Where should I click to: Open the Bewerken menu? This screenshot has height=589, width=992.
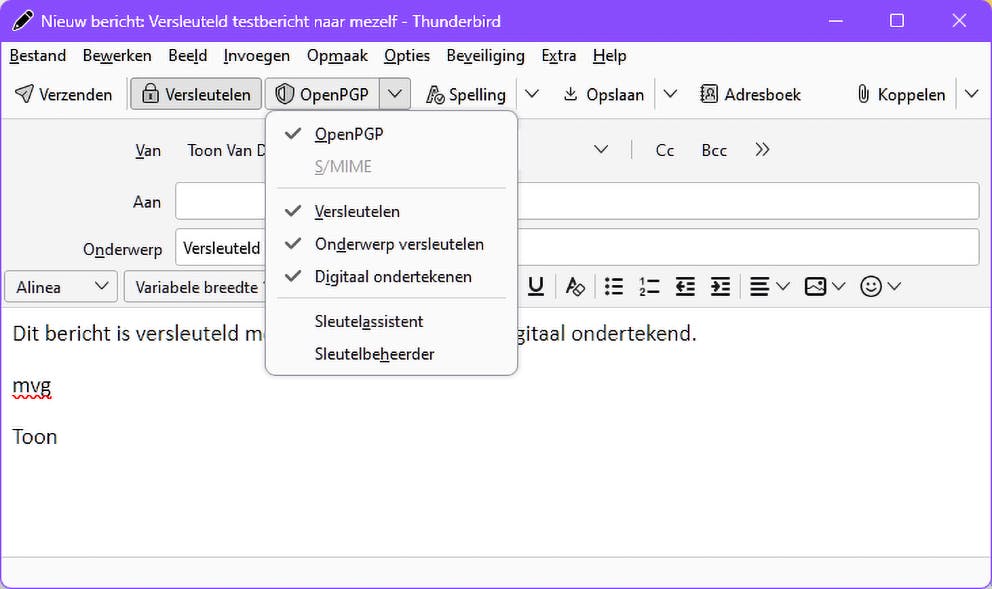point(117,56)
